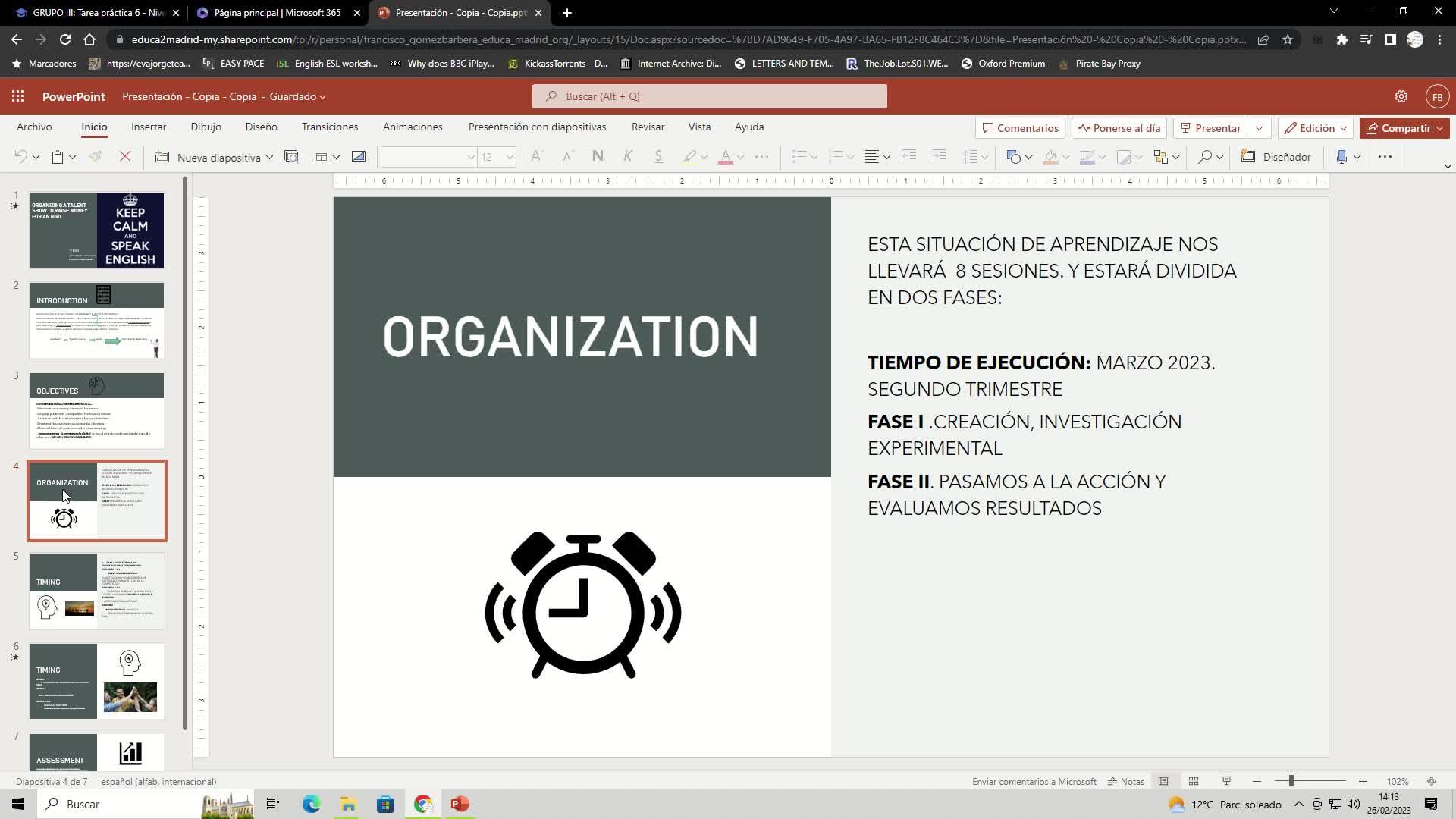Adjust the zoom level slider
Viewport: 1456px width, 819px height.
[x=1291, y=781]
